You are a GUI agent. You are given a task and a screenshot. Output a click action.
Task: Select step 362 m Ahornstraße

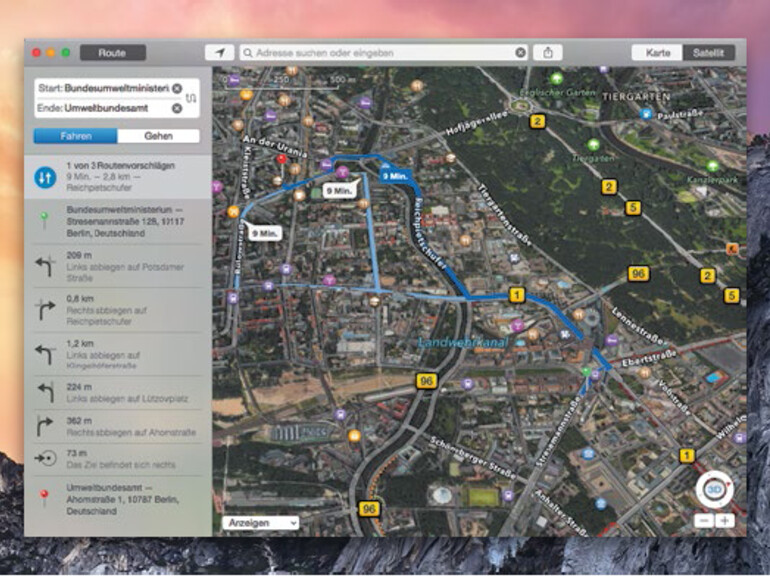pyautogui.click(x=118, y=426)
